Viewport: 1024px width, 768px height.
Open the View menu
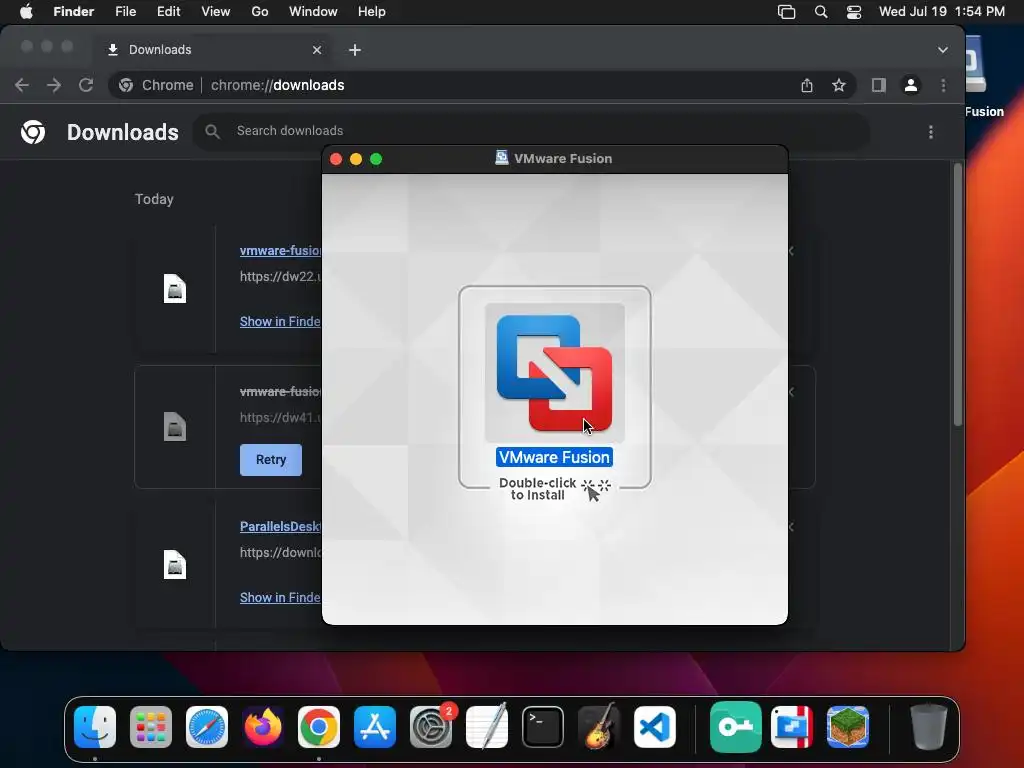216,12
